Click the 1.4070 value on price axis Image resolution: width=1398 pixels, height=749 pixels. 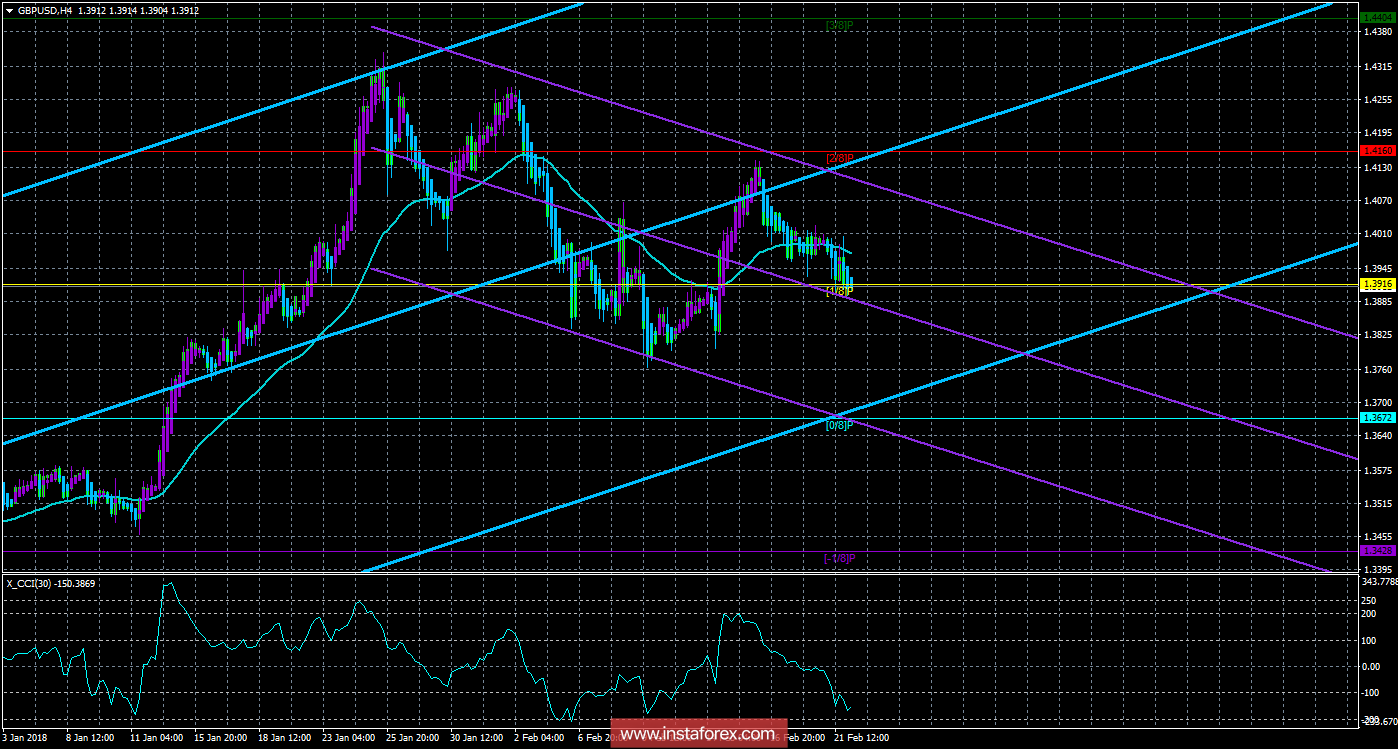tap(1377, 200)
